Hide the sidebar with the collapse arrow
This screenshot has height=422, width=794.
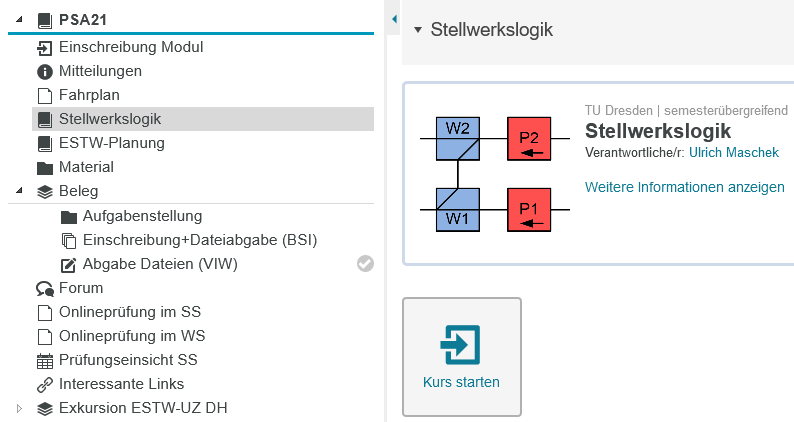click(x=394, y=19)
